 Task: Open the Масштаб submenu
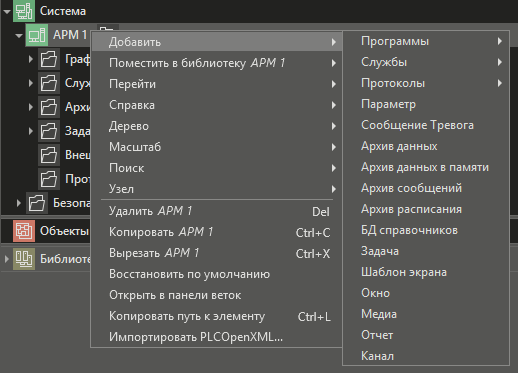(217, 147)
